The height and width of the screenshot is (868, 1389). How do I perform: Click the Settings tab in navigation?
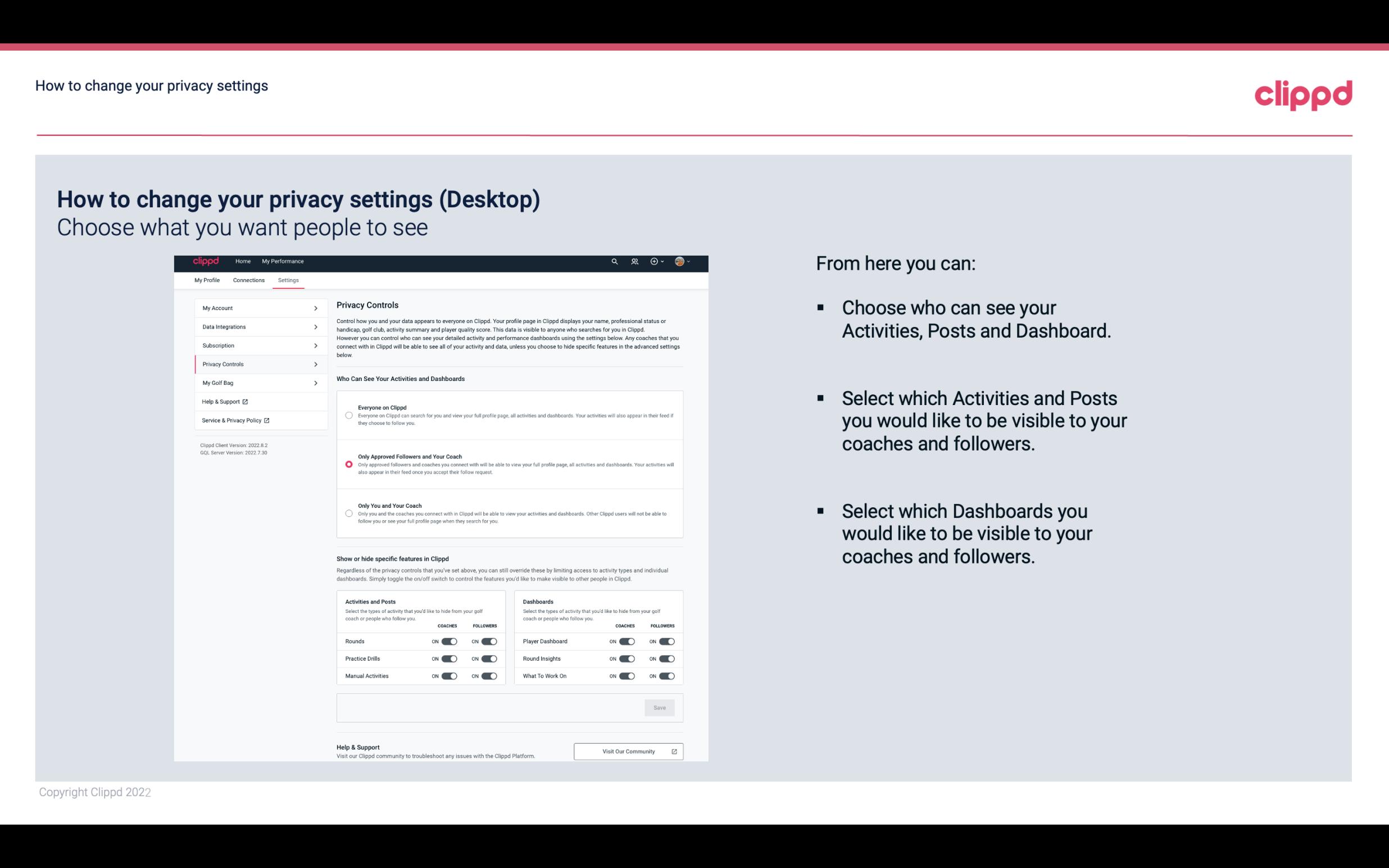coord(289,280)
